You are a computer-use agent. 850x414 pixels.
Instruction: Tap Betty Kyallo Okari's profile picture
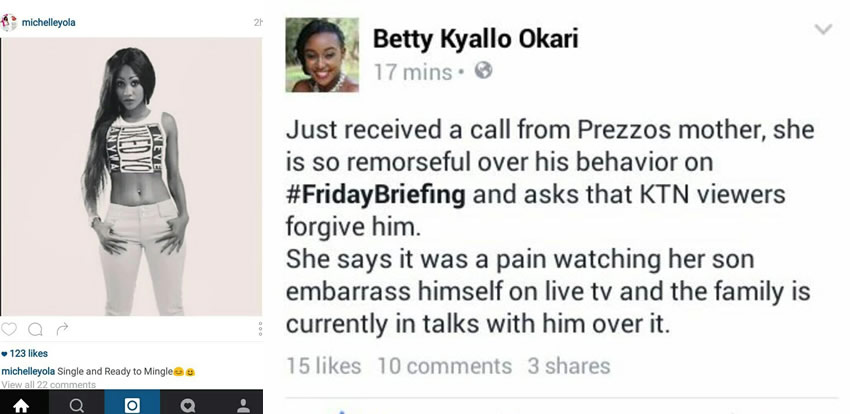coord(322,55)
